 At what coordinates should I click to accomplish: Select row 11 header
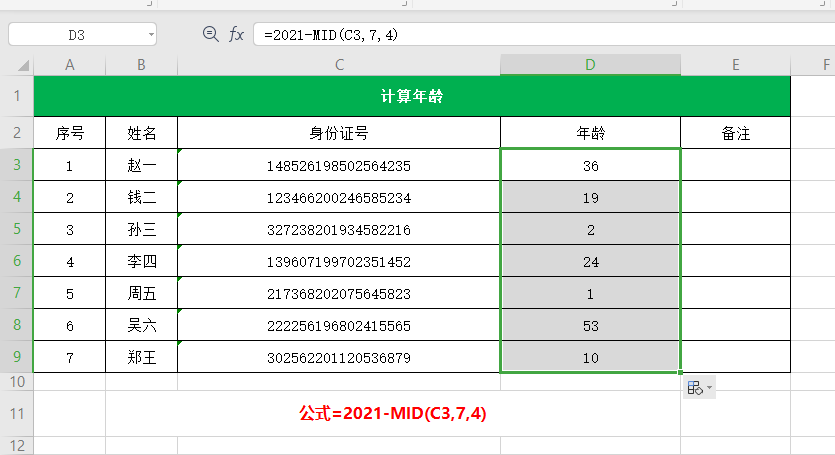coord(17,413)
